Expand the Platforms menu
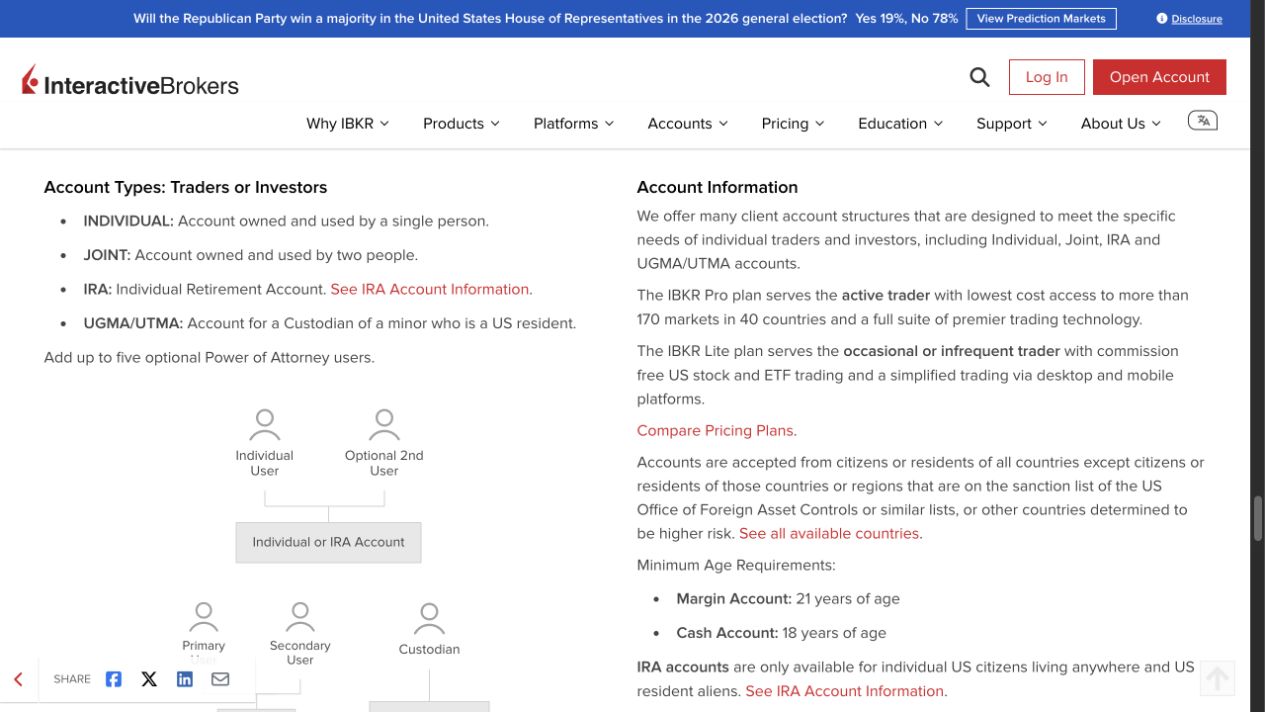The height and width of the screenshot is (712, 1265). tap(573, 123)
